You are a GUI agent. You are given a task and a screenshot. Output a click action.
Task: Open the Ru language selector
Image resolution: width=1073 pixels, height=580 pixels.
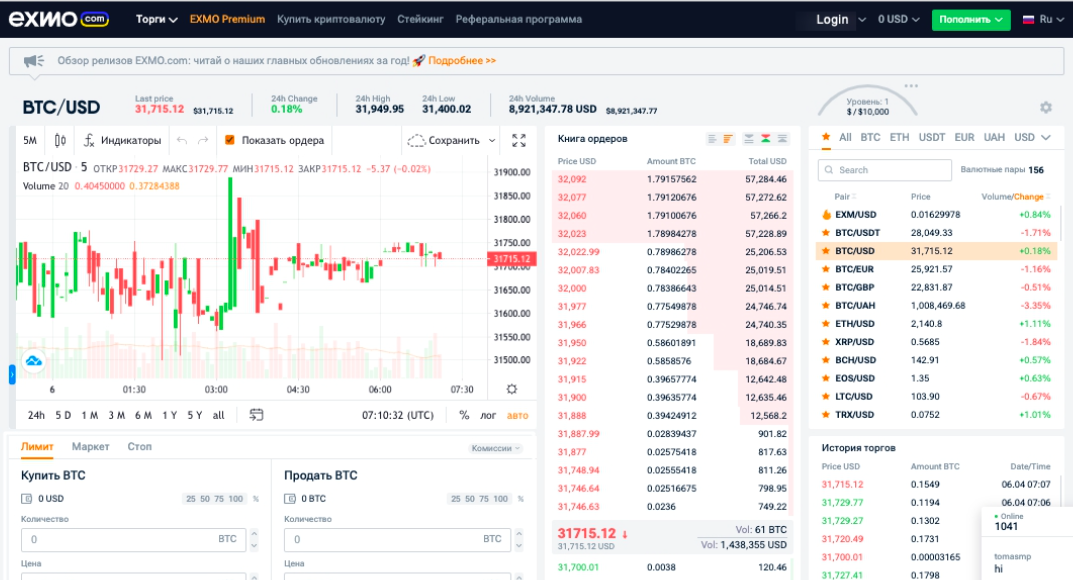pyautogui.click(x=1043, y=20)
